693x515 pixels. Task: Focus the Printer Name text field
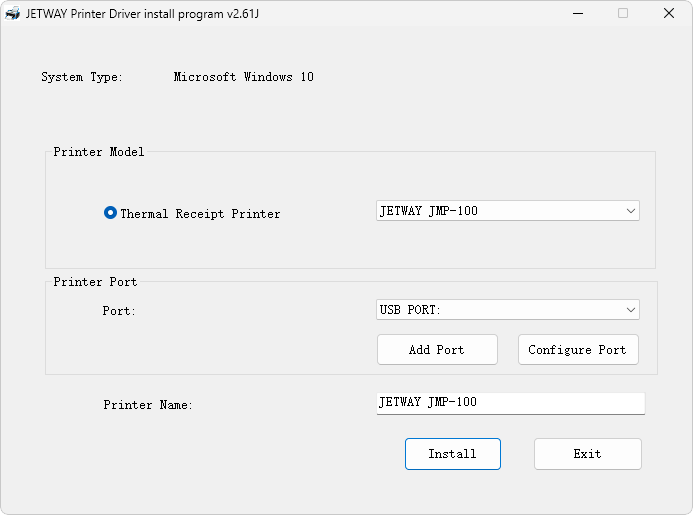510,403
